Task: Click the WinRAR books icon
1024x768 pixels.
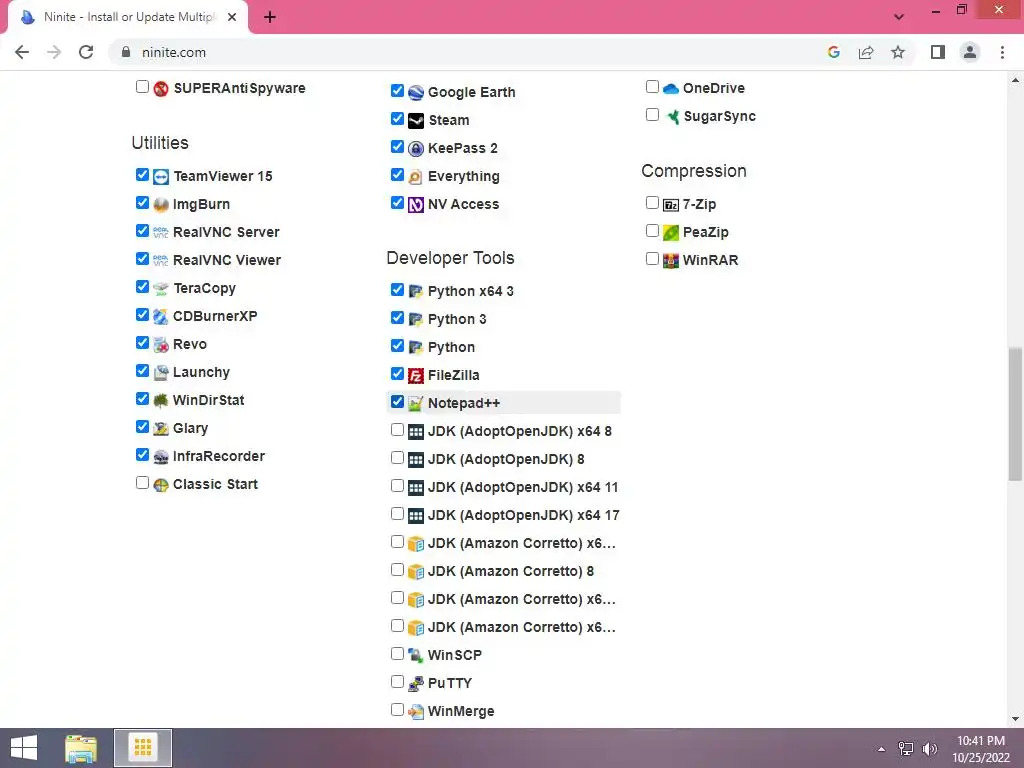Action: tap(671, 261)
